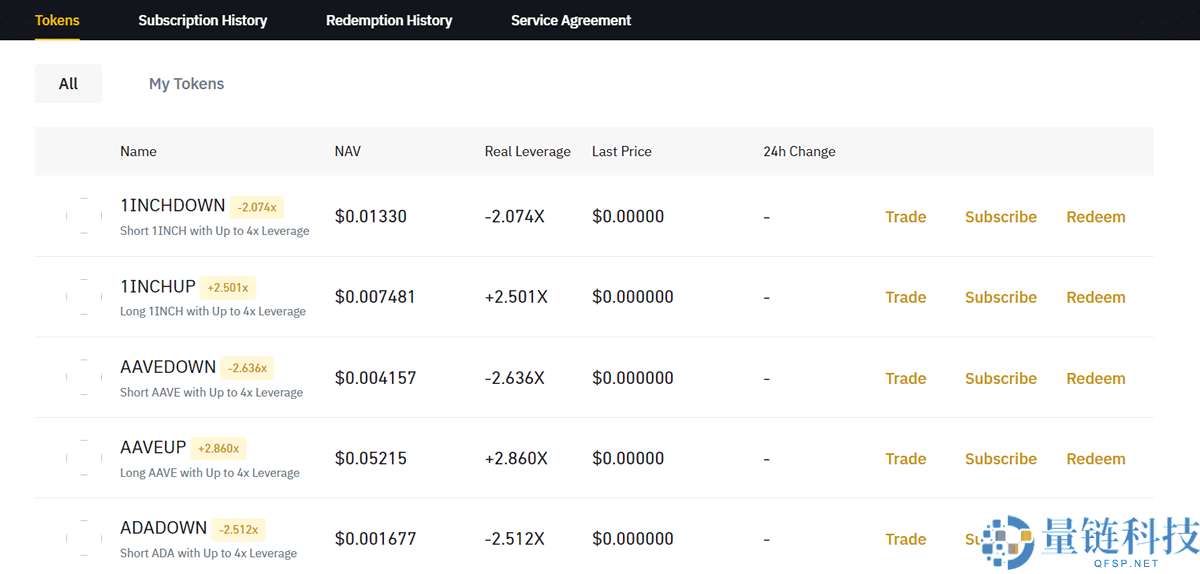Switch to the Redemption History tab
Screen dimensions: 1200x574
coord(389,20)
